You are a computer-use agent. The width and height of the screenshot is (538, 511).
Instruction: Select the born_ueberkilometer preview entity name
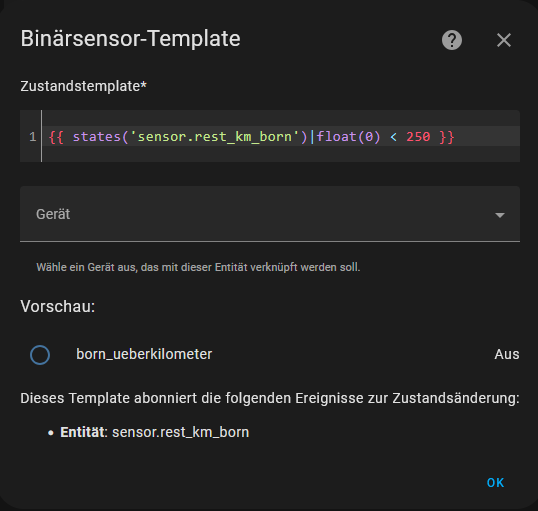pyautogui.click(x=144, y=354)
